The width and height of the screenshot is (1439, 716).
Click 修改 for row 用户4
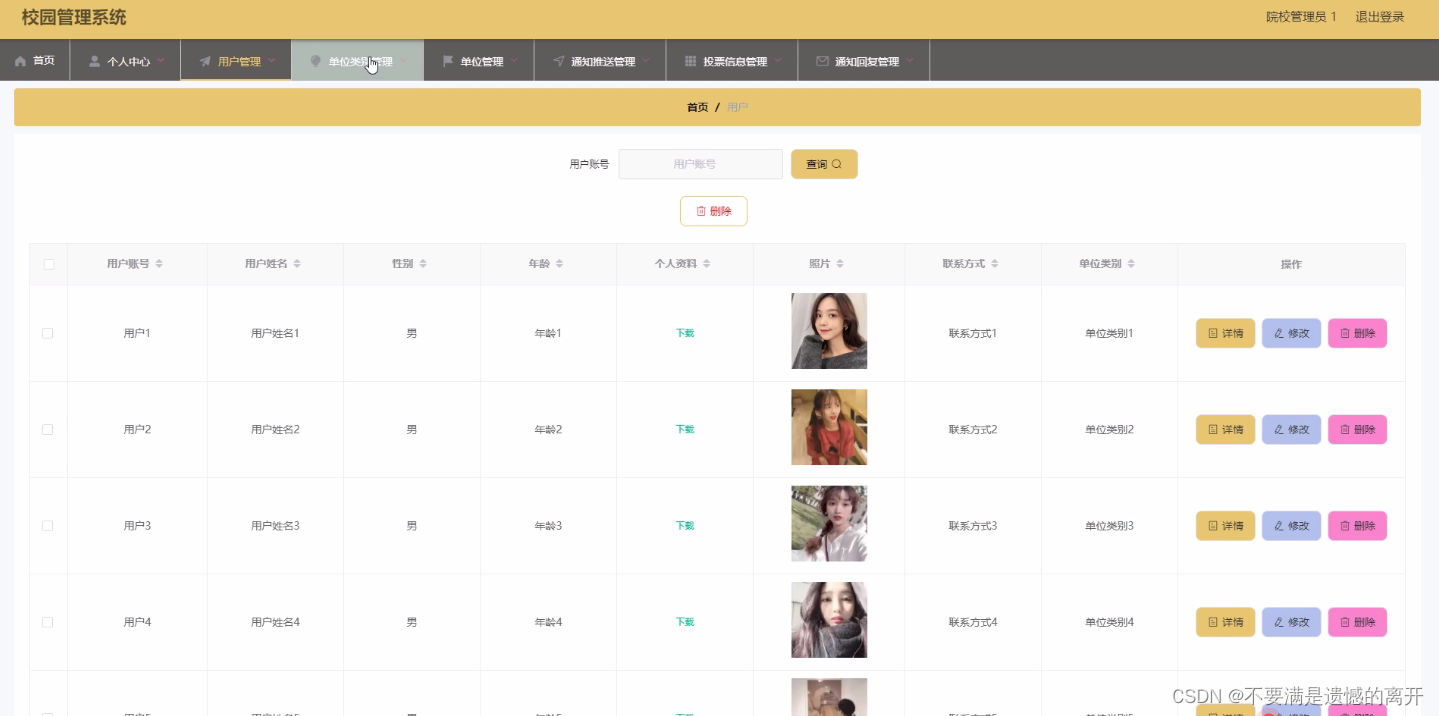[1291, 622]
